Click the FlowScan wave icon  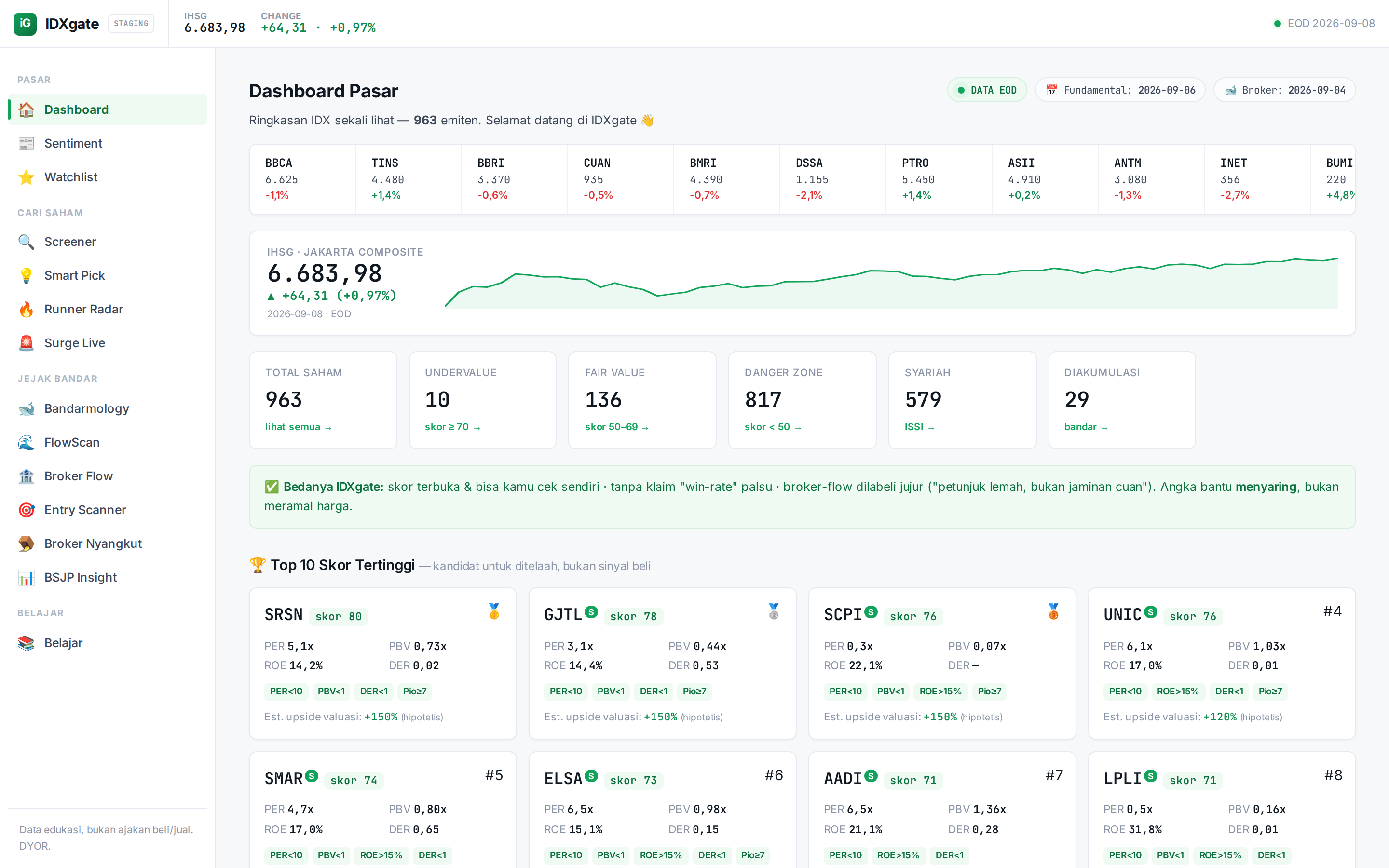click(x=27, y=443)
